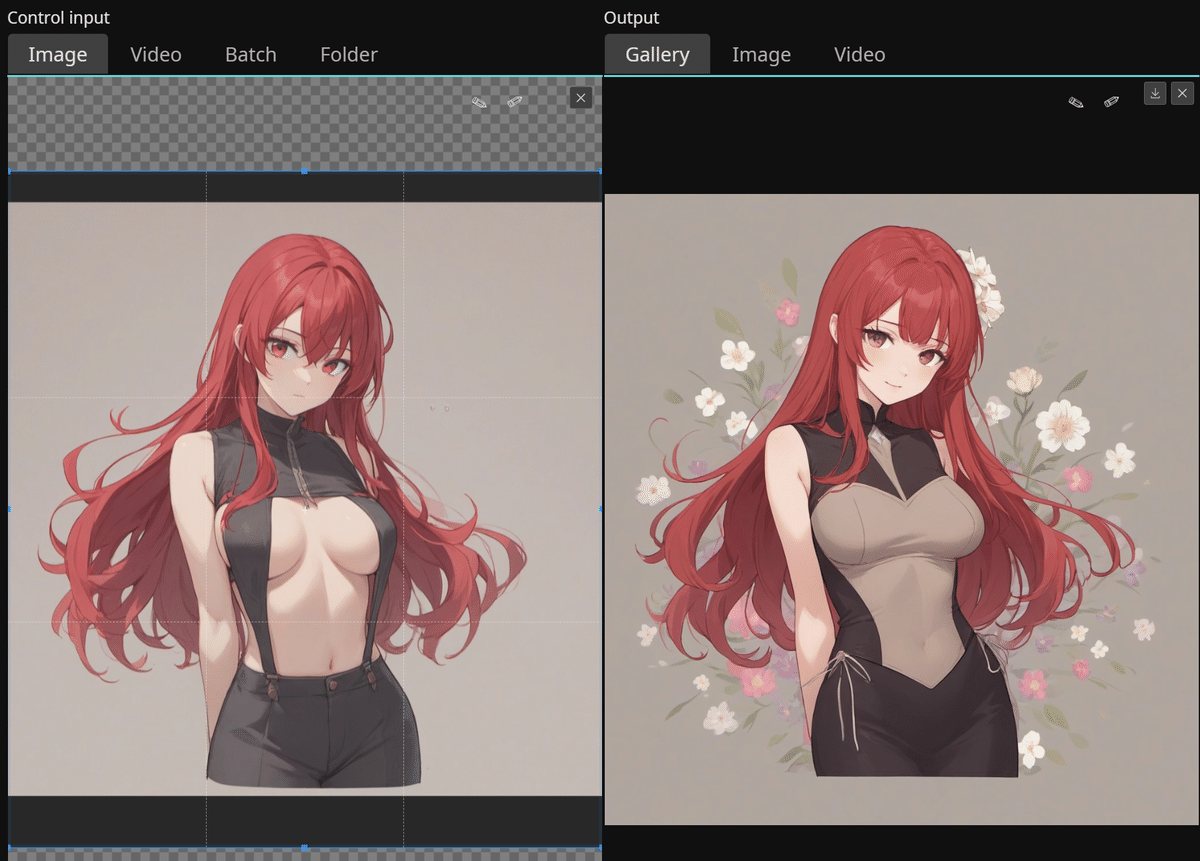Select the Gallery tab in the Output panel

[x=657, y=54]
